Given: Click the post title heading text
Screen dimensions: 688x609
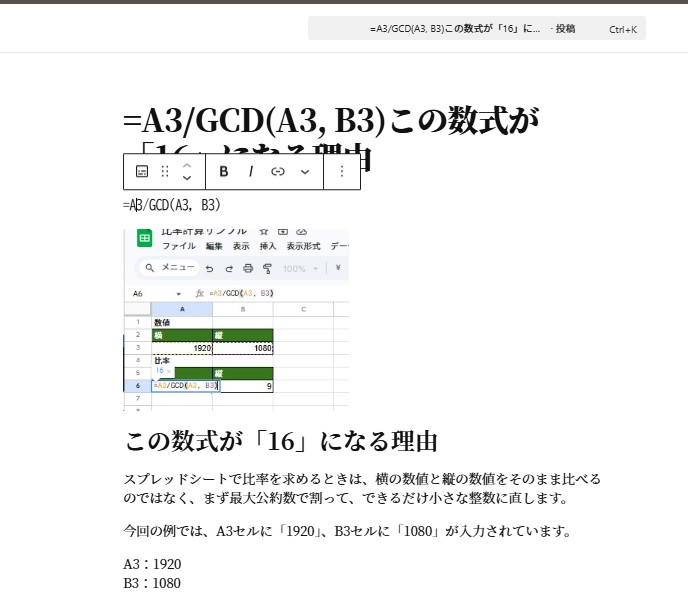Looking at the screenshot, I should click(330, 121).
